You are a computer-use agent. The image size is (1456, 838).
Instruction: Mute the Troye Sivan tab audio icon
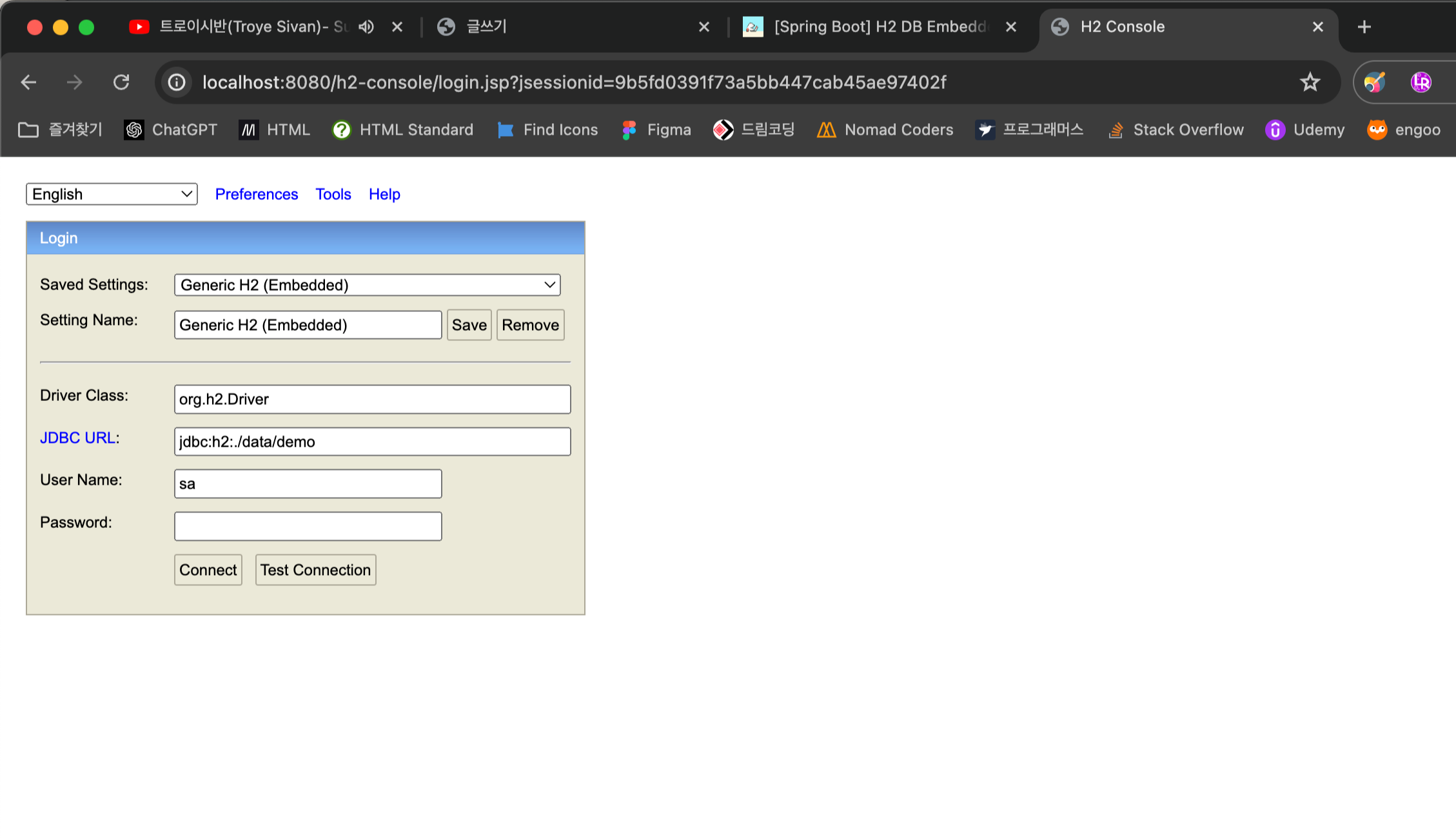[x=366, y=27]
